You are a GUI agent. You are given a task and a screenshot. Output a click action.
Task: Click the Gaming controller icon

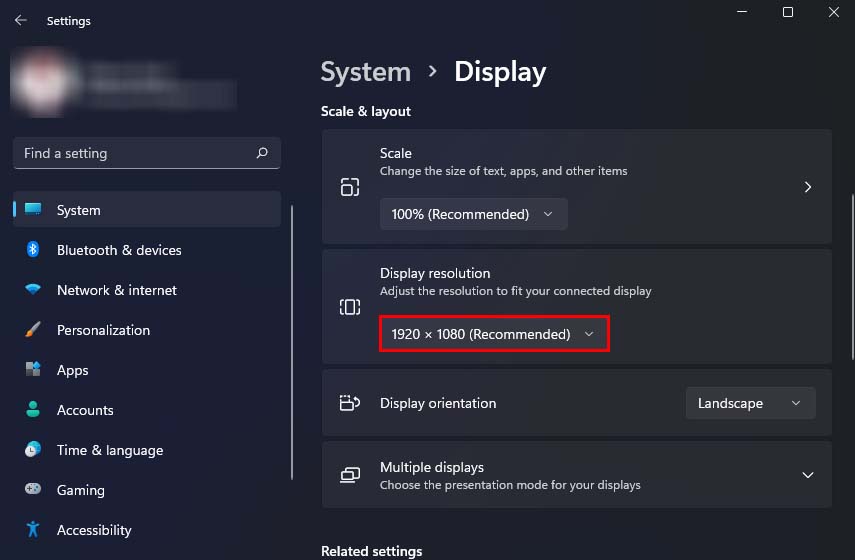[x=33, y=490]
